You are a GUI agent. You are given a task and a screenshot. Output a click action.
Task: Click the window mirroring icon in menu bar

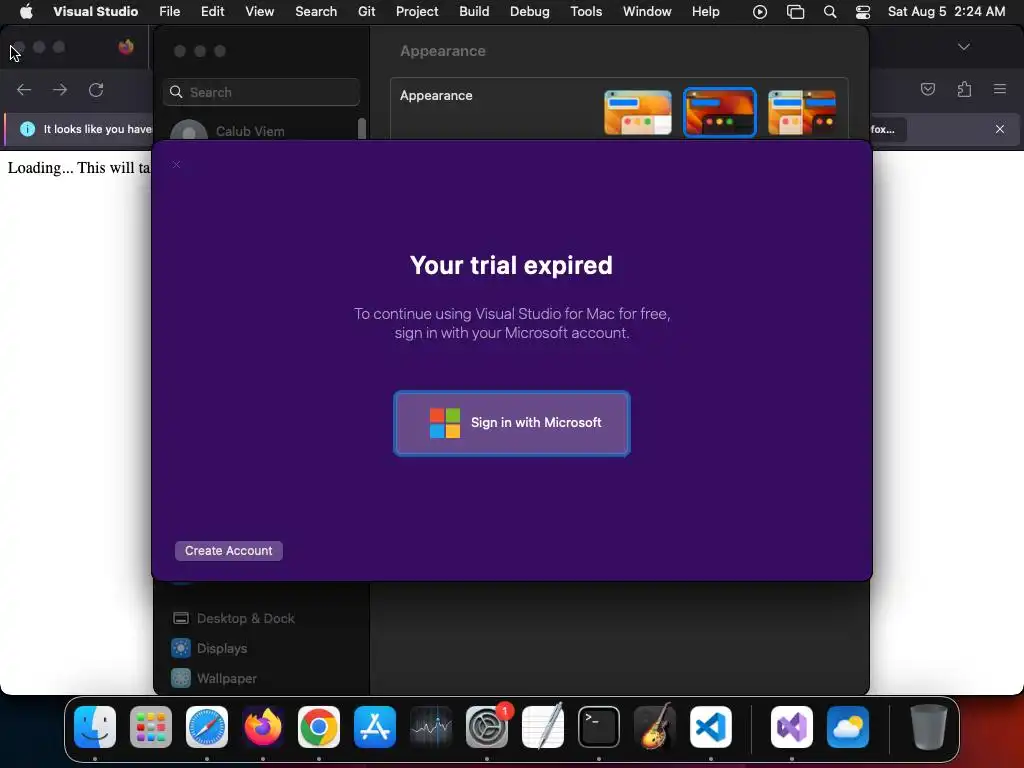(x=795, y=12)
